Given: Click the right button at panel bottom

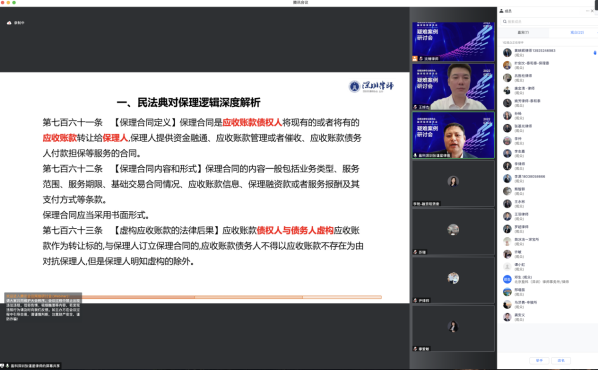Looking at the screenshot, I should coord(561,360).
